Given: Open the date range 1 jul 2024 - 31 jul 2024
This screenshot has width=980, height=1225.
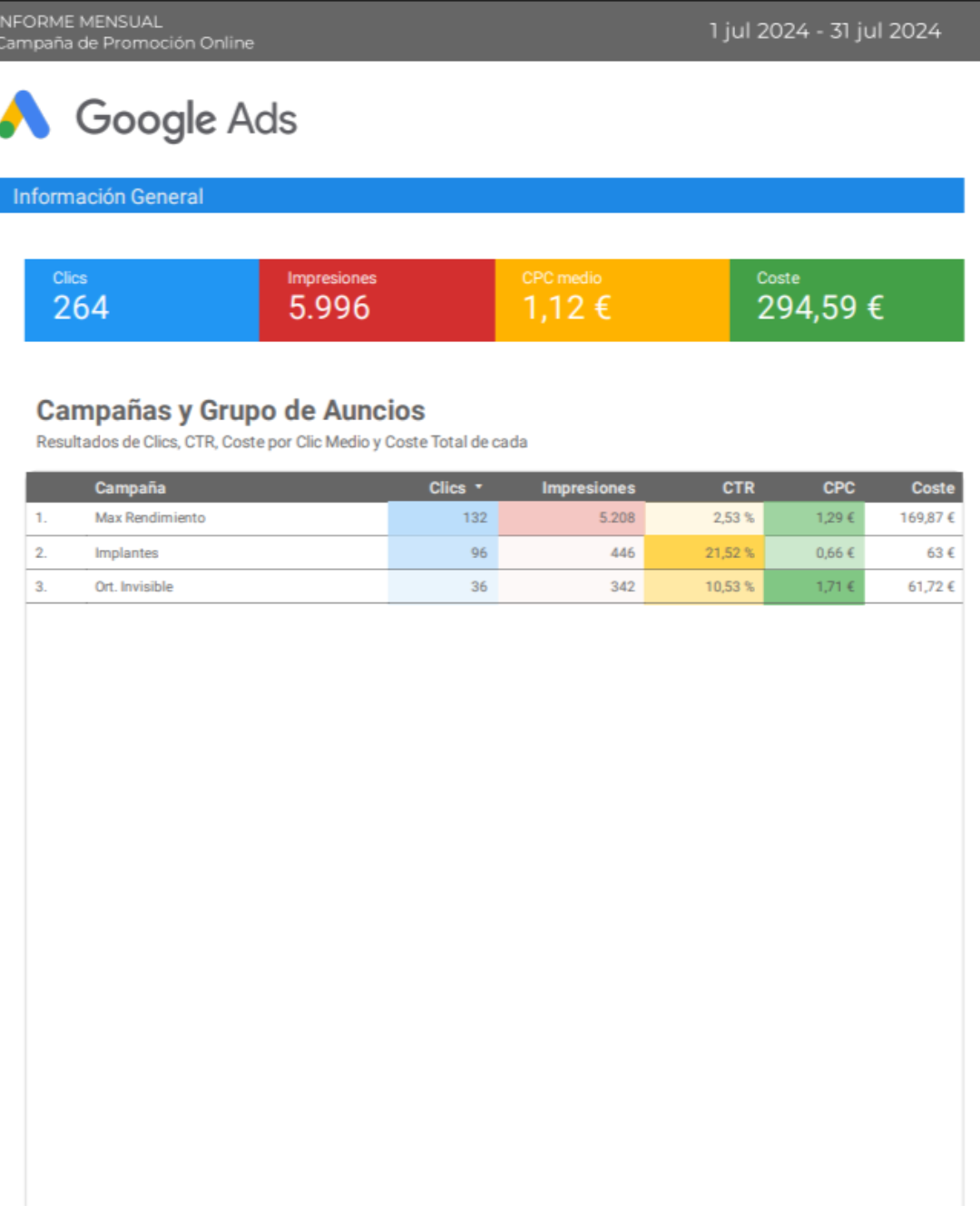Looking at the screenshot, I should pyautogui.click(x=824, y=31).
